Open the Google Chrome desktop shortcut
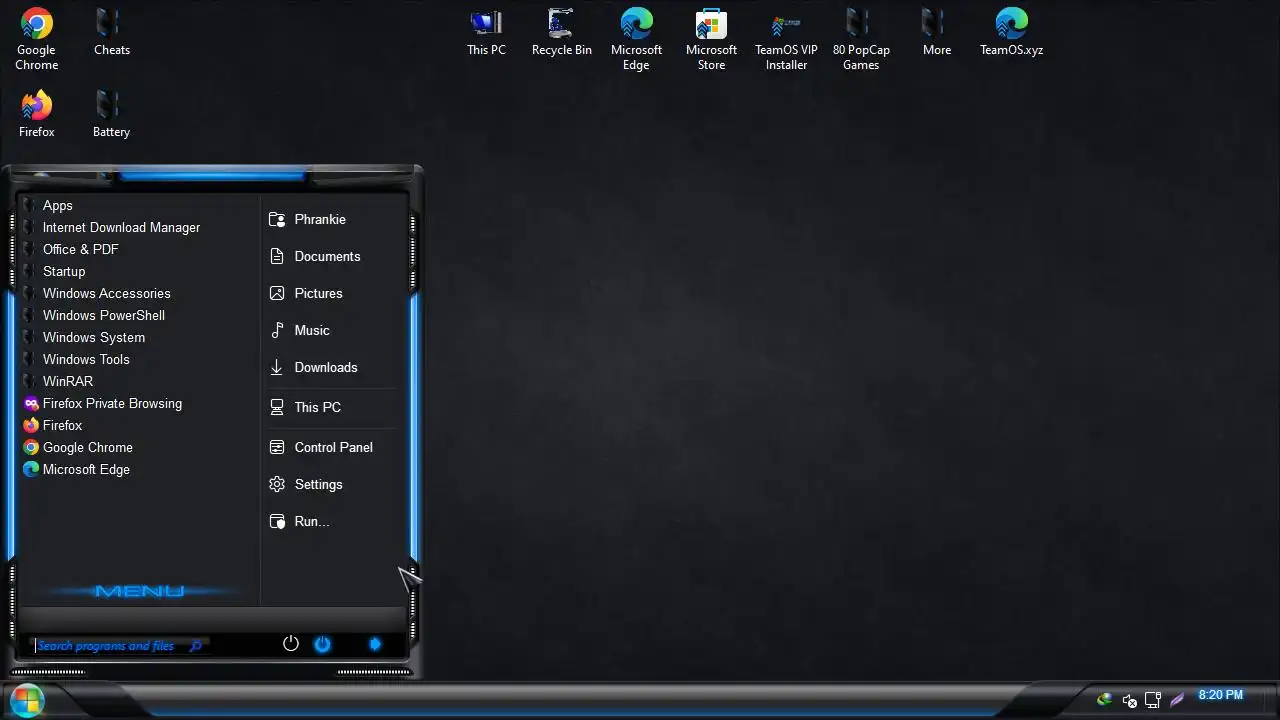1280x720 pixels. 37,40
